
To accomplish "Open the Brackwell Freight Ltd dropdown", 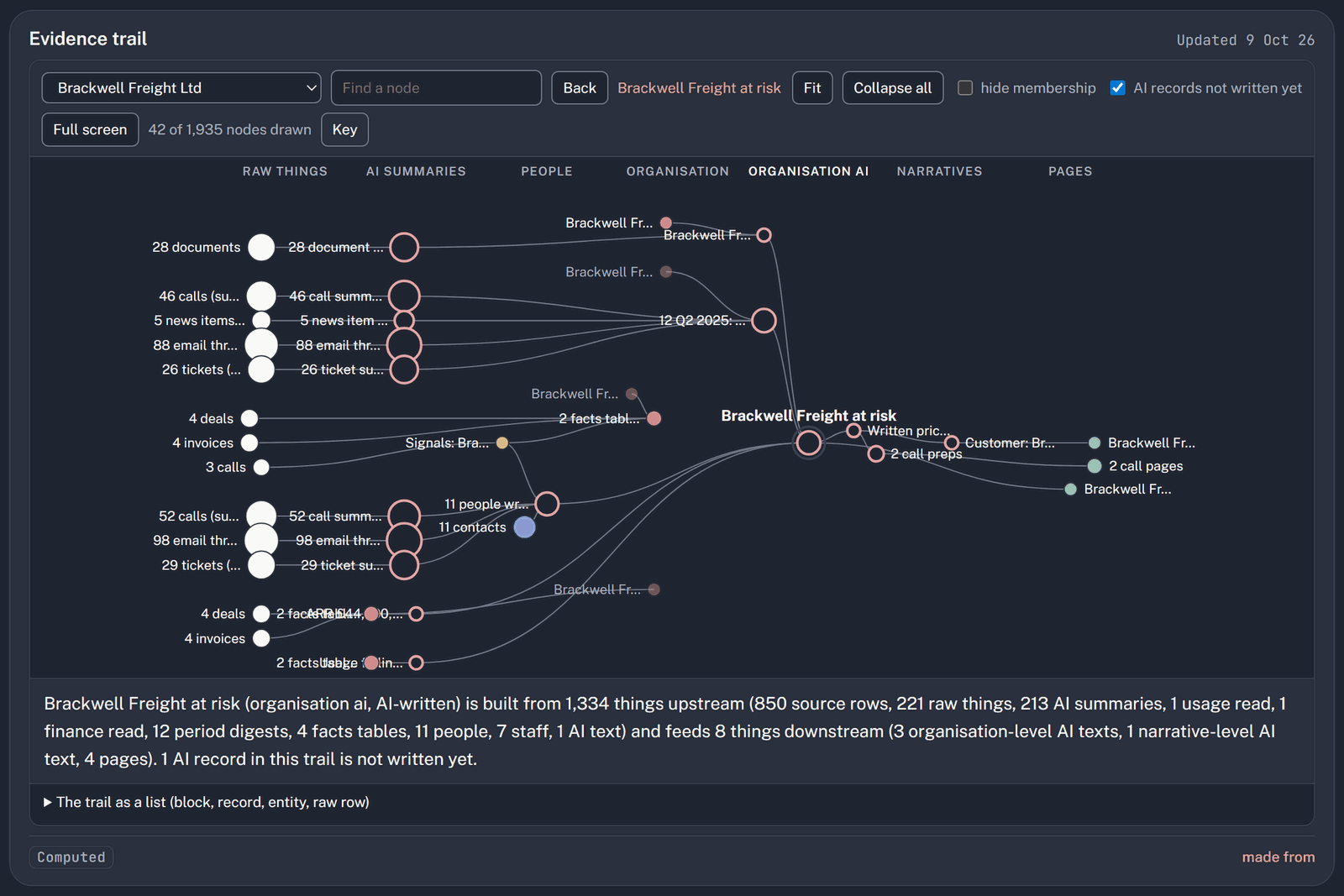I will (x=181, y=88).
